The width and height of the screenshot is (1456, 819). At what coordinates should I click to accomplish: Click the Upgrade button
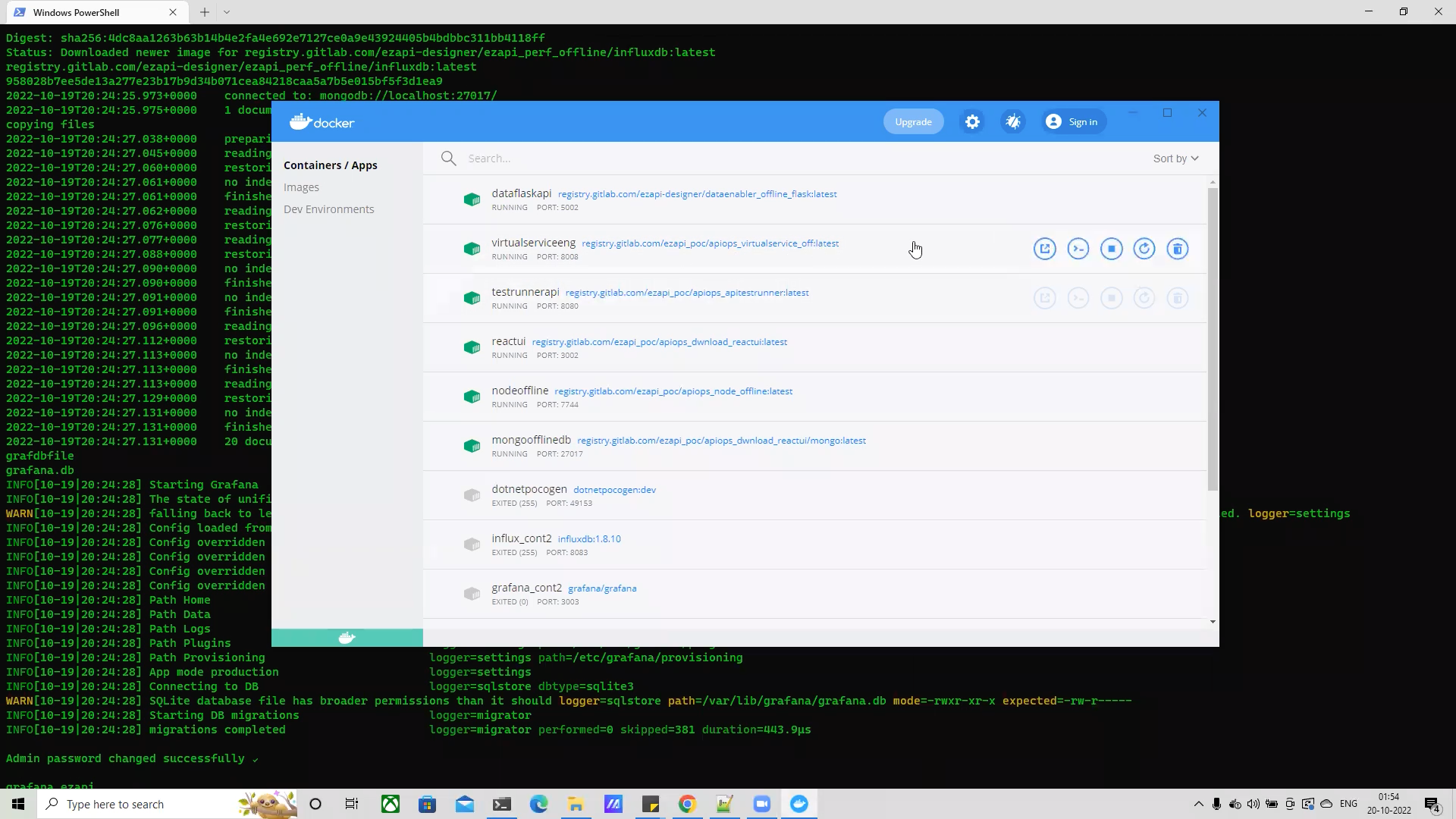pyautogui.click(x=913, y=121)
